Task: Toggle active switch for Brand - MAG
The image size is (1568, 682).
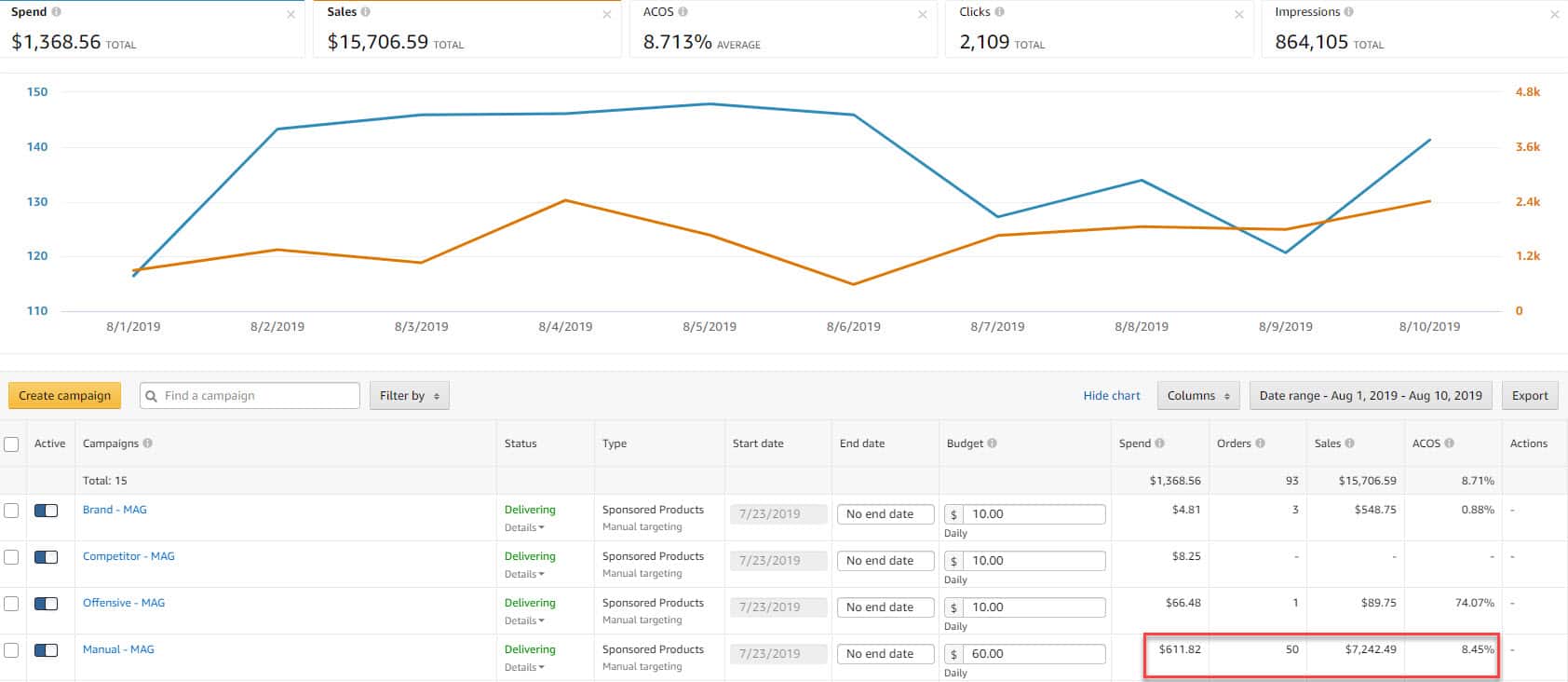Action: [x=46, y=511]
